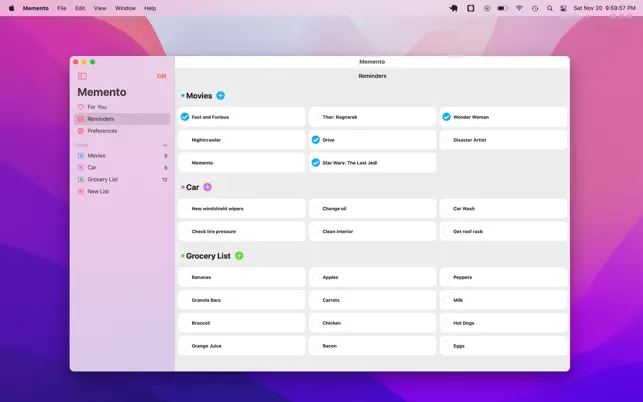Click the Time Machine menu bar icon

coord(535,8)
